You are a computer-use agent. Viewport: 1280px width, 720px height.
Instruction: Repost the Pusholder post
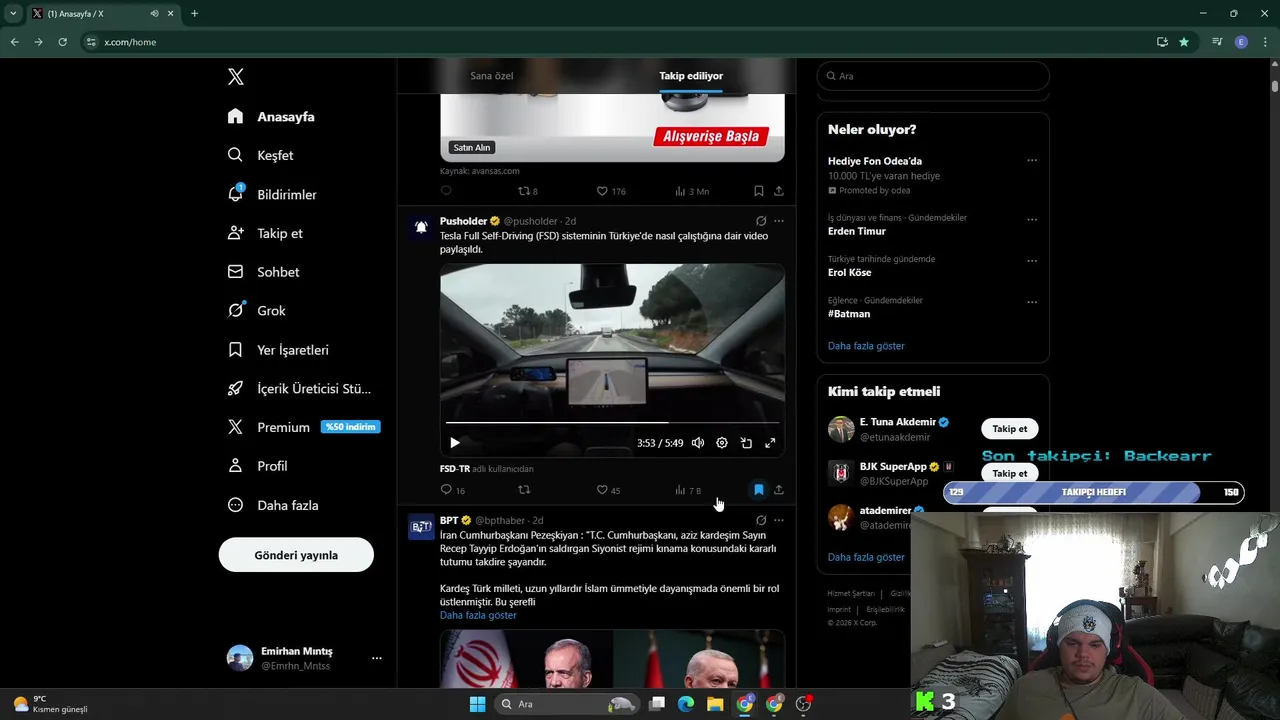(x=524, y=490)
